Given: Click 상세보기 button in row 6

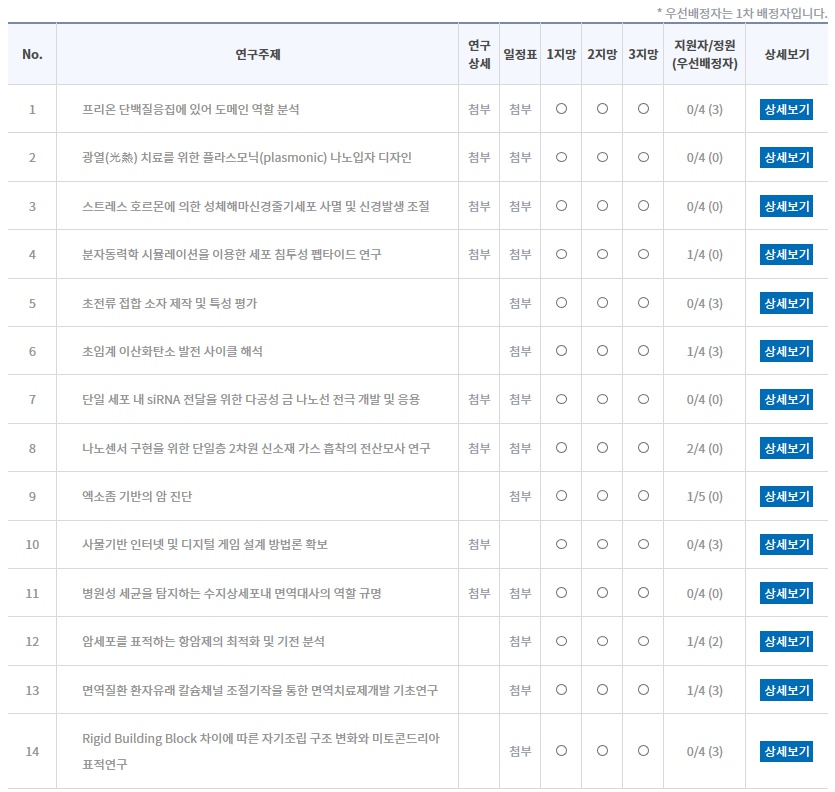Looking at the screenshot, I should (787, 351).
